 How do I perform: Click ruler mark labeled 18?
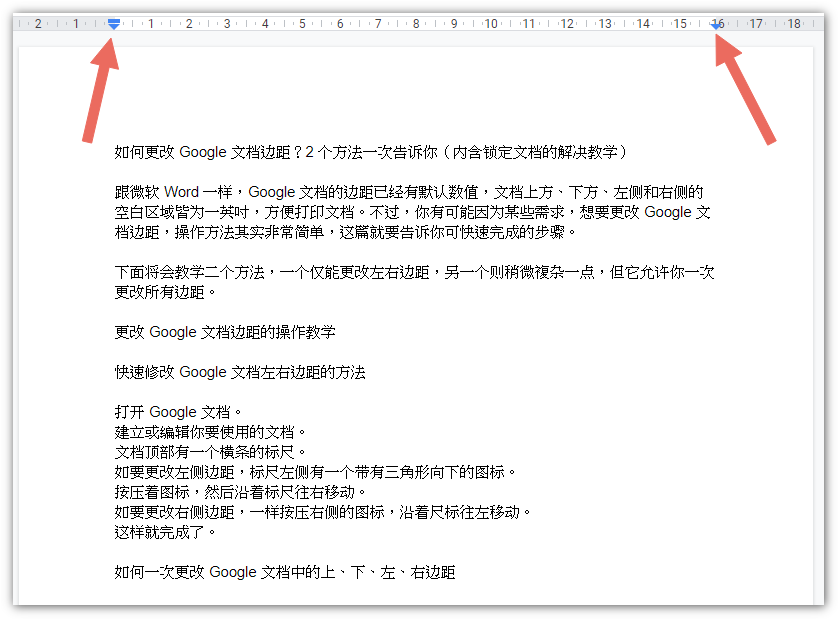(x=794, y=24)
